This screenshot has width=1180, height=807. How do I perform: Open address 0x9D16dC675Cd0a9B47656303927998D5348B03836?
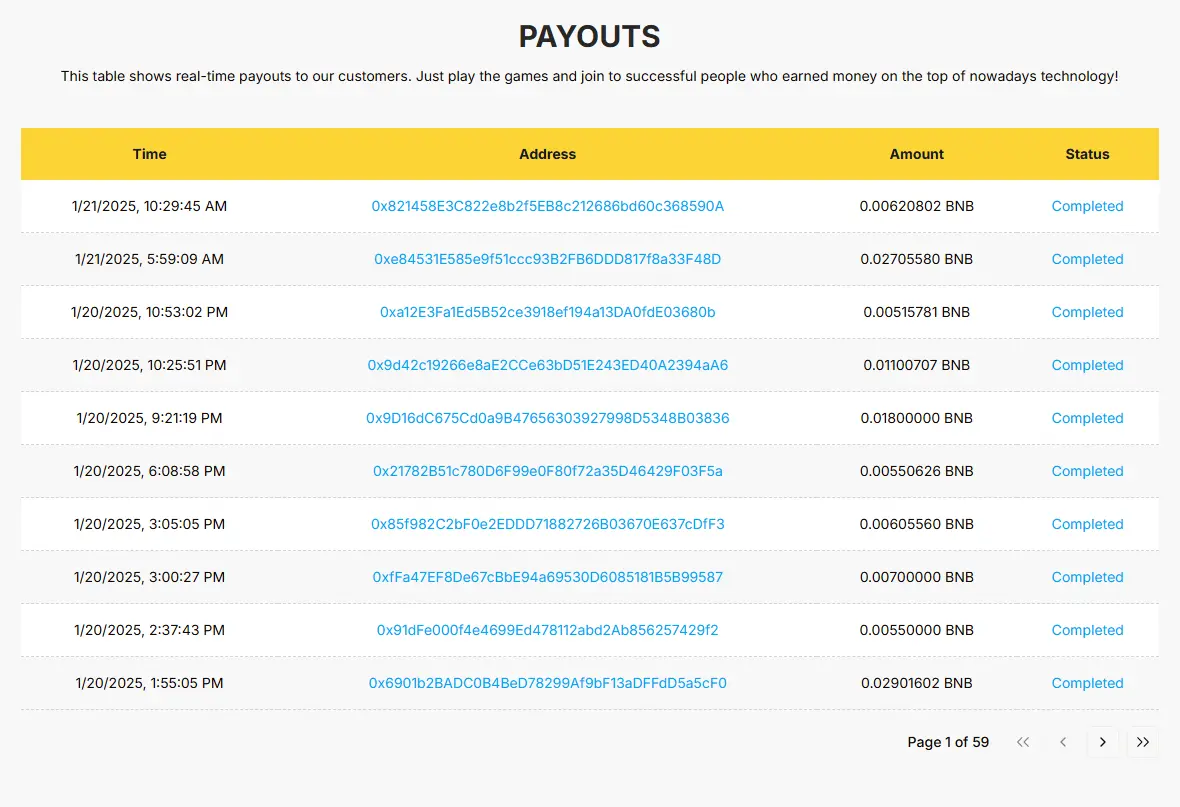pos(547,418)
